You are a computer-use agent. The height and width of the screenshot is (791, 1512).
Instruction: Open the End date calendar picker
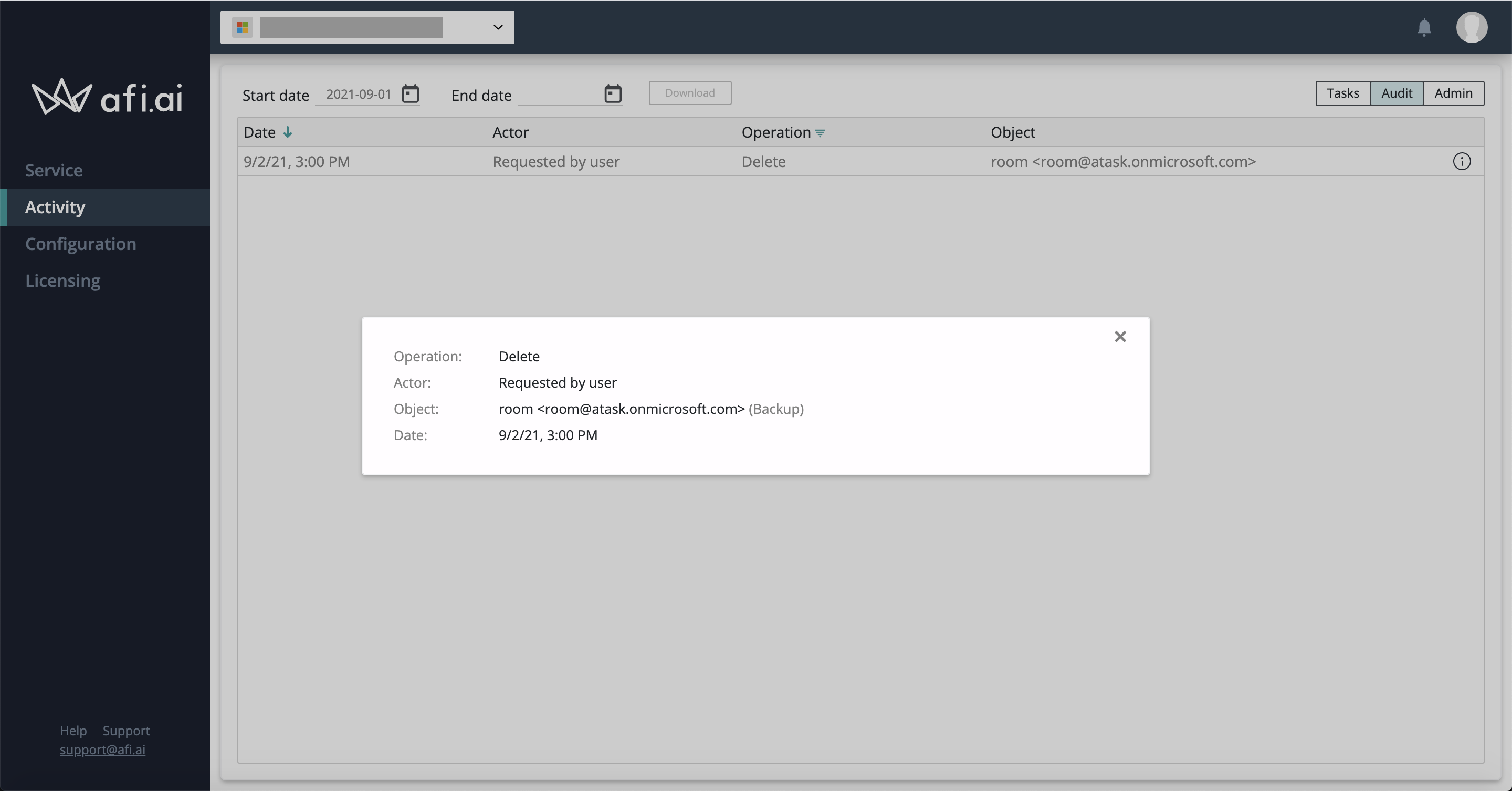(x=613, y=93)
